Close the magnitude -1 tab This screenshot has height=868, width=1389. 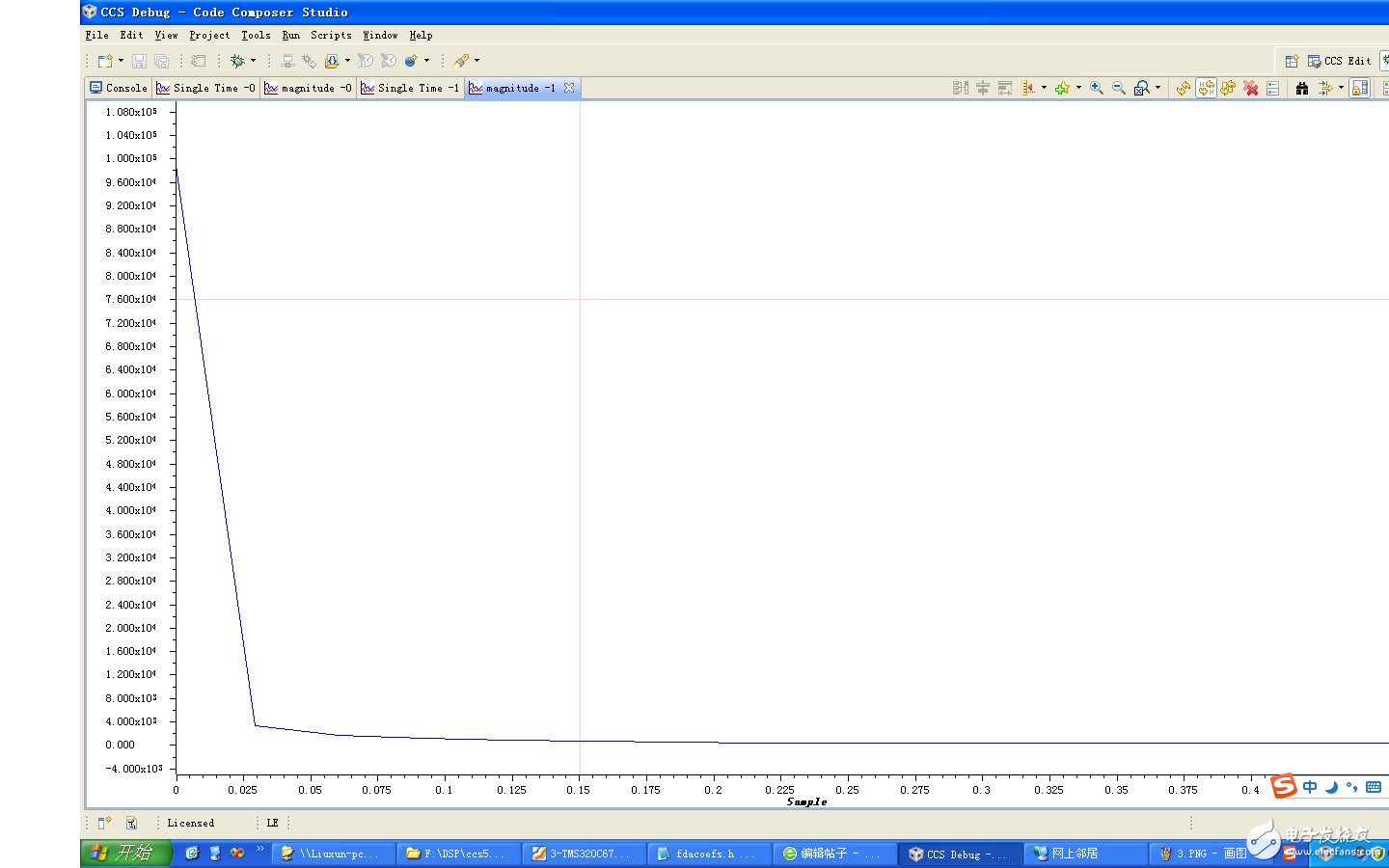point(569,88)
